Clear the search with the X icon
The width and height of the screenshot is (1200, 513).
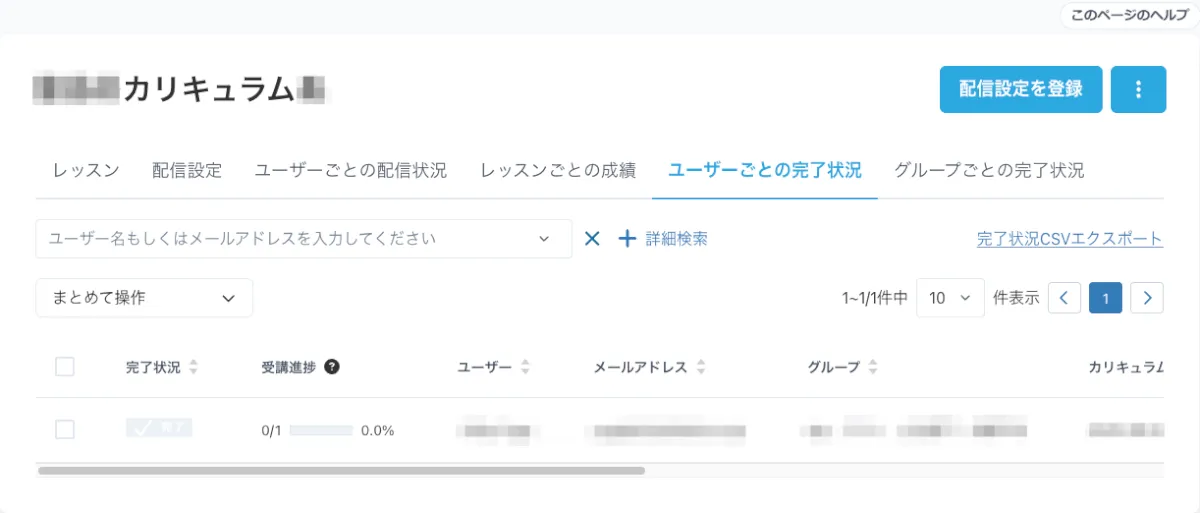[592, 239]
